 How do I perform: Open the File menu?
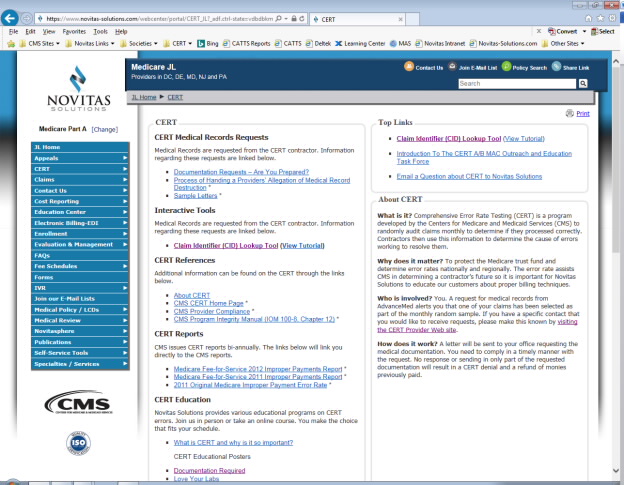coord(13,31)
